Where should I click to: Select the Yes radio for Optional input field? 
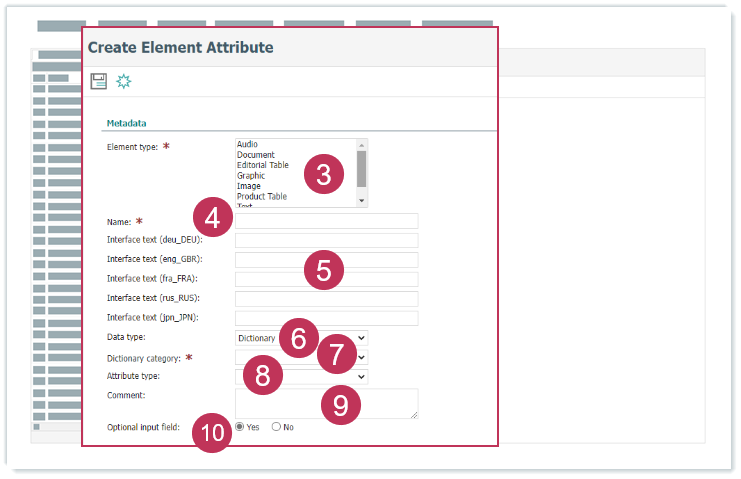[240, 427]
